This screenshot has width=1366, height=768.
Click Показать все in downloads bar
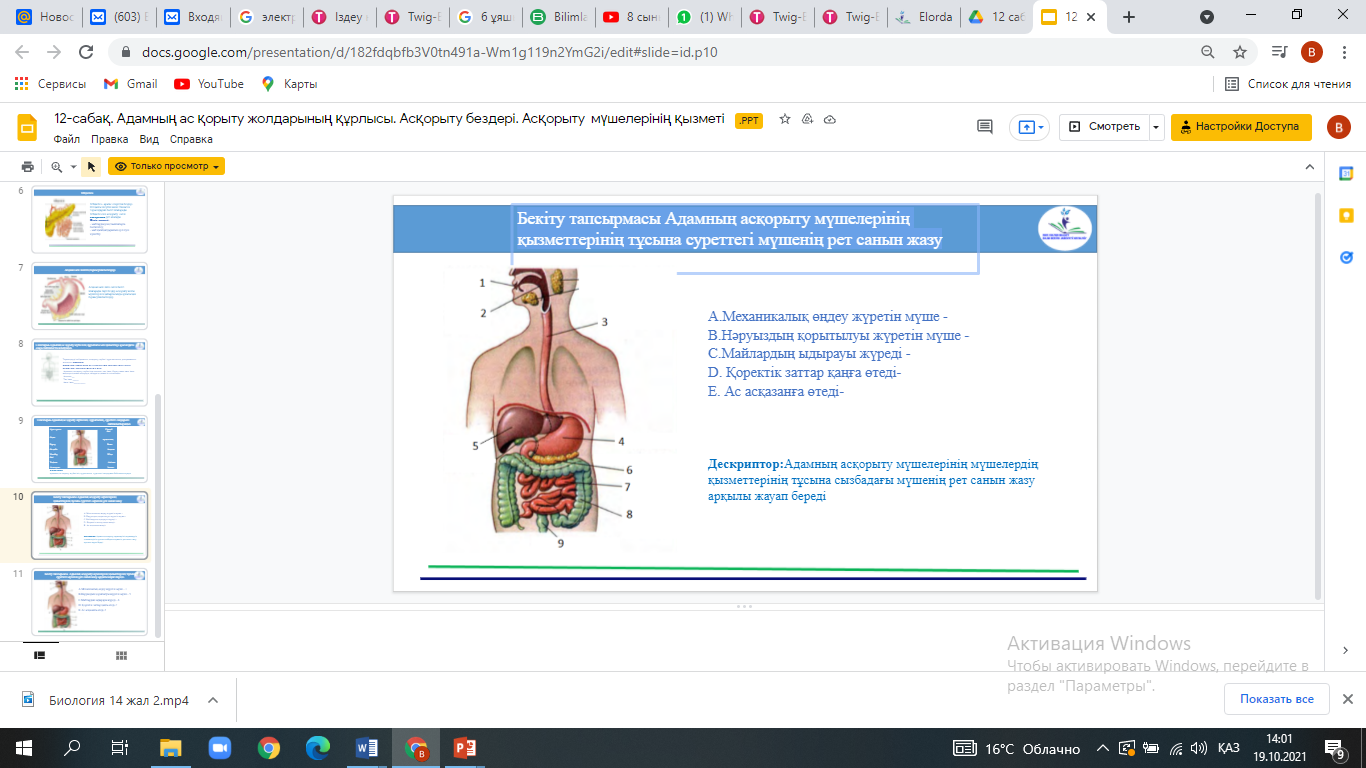(1277, 699)
